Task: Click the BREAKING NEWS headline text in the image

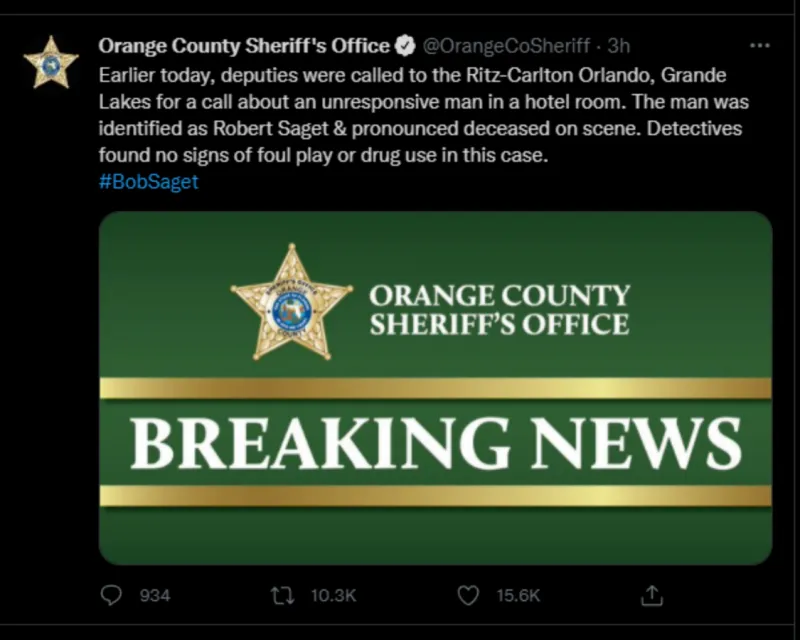Action: click(x=436, y=443)
